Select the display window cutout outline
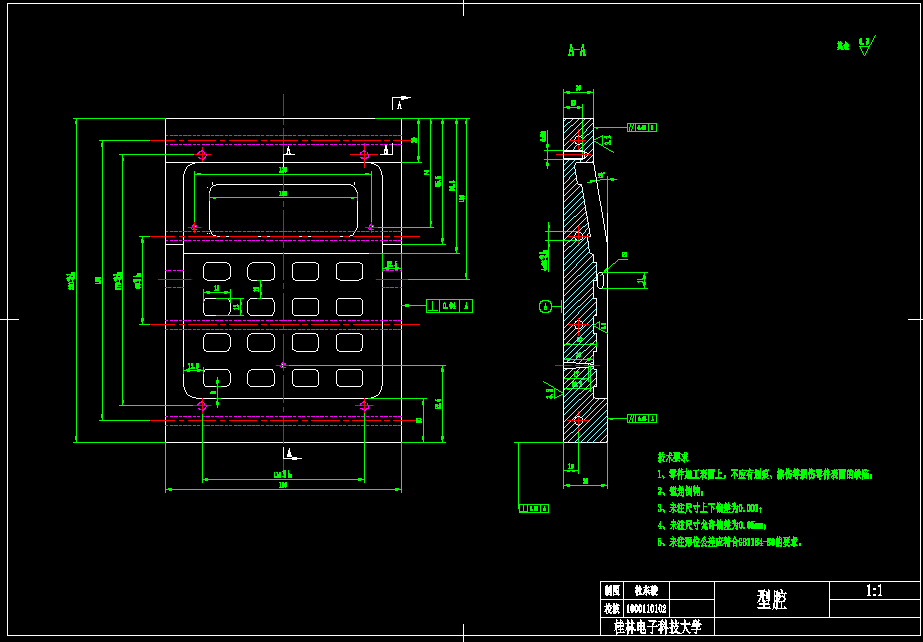923x642 pixels. [283, 211]
